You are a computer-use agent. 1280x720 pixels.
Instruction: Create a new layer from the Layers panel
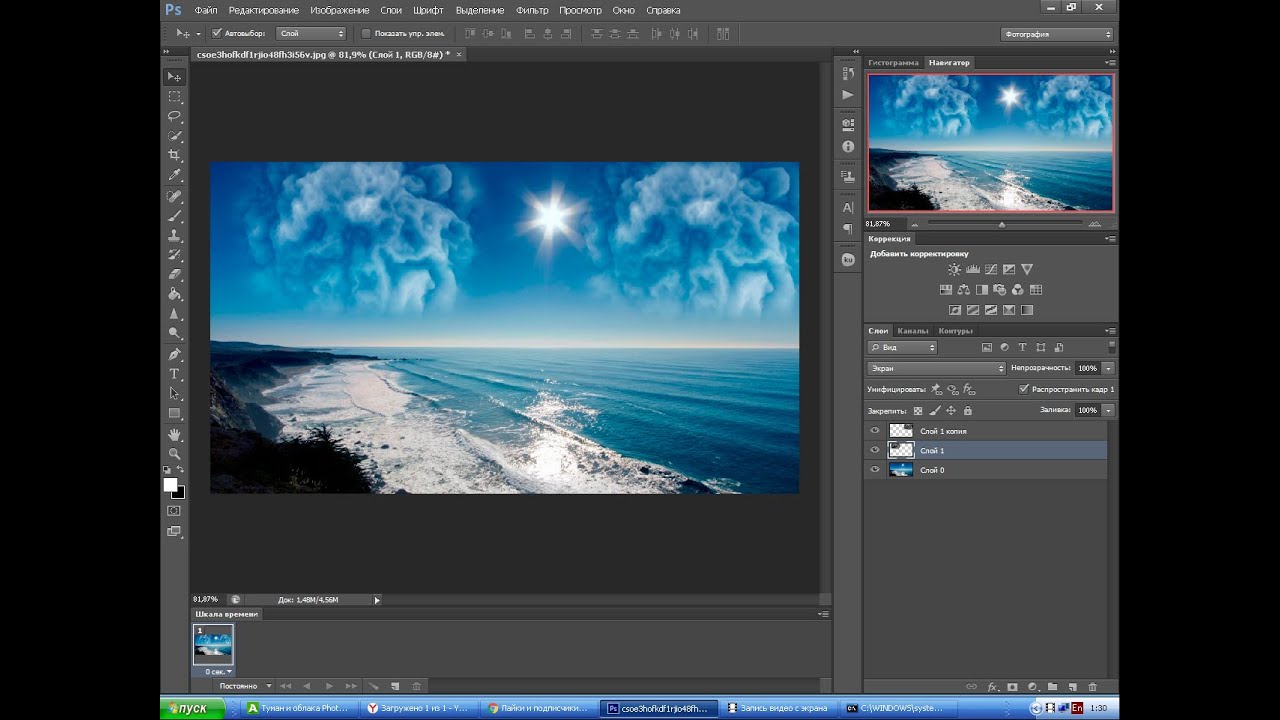tap(1072, 687)
